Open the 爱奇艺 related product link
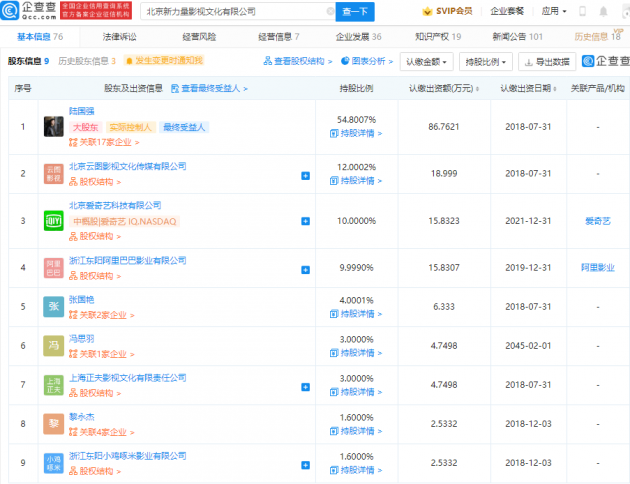This screenshot has height=484, width=630. [x=598, y=221]
